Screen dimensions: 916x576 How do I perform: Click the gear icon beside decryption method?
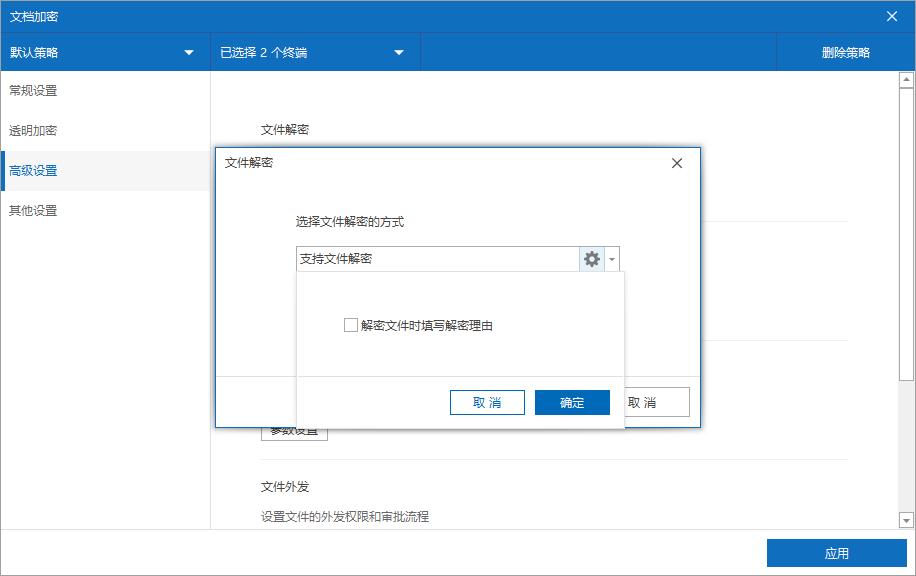[592, 259]
